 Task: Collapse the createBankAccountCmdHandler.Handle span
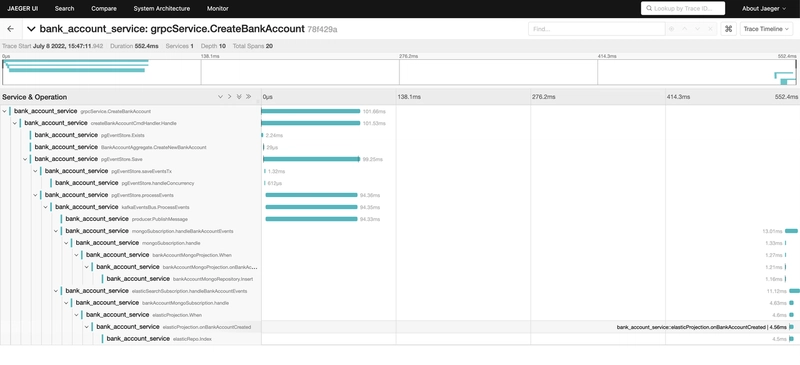(15, 123)
